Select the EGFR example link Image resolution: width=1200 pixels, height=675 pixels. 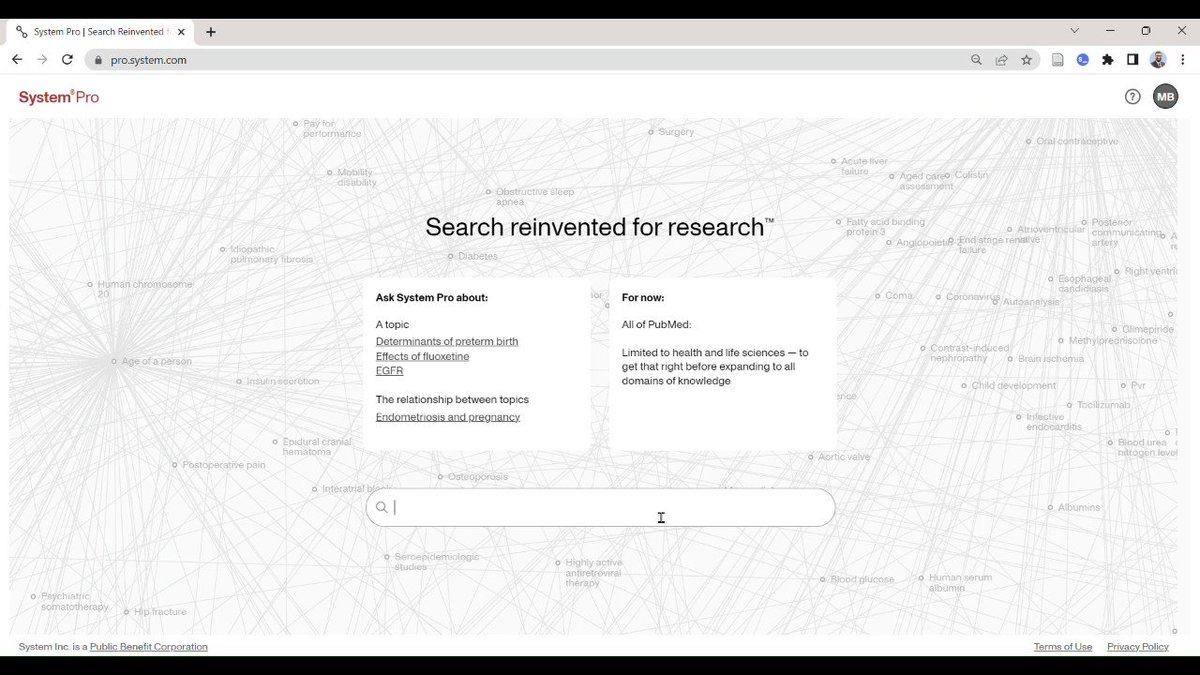coord(389,371)
